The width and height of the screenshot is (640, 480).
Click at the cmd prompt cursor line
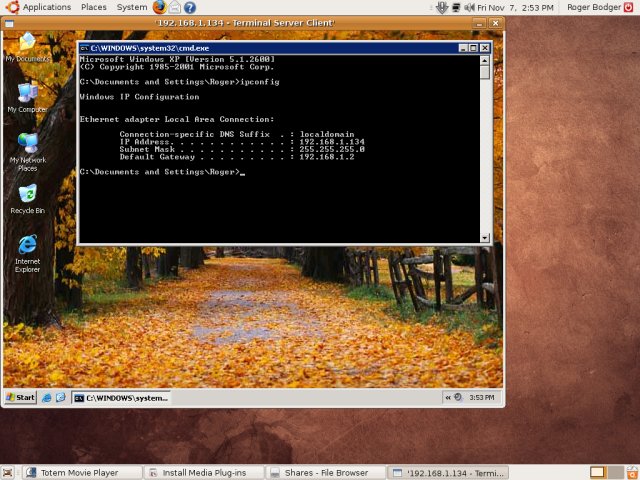pos(162,172)
